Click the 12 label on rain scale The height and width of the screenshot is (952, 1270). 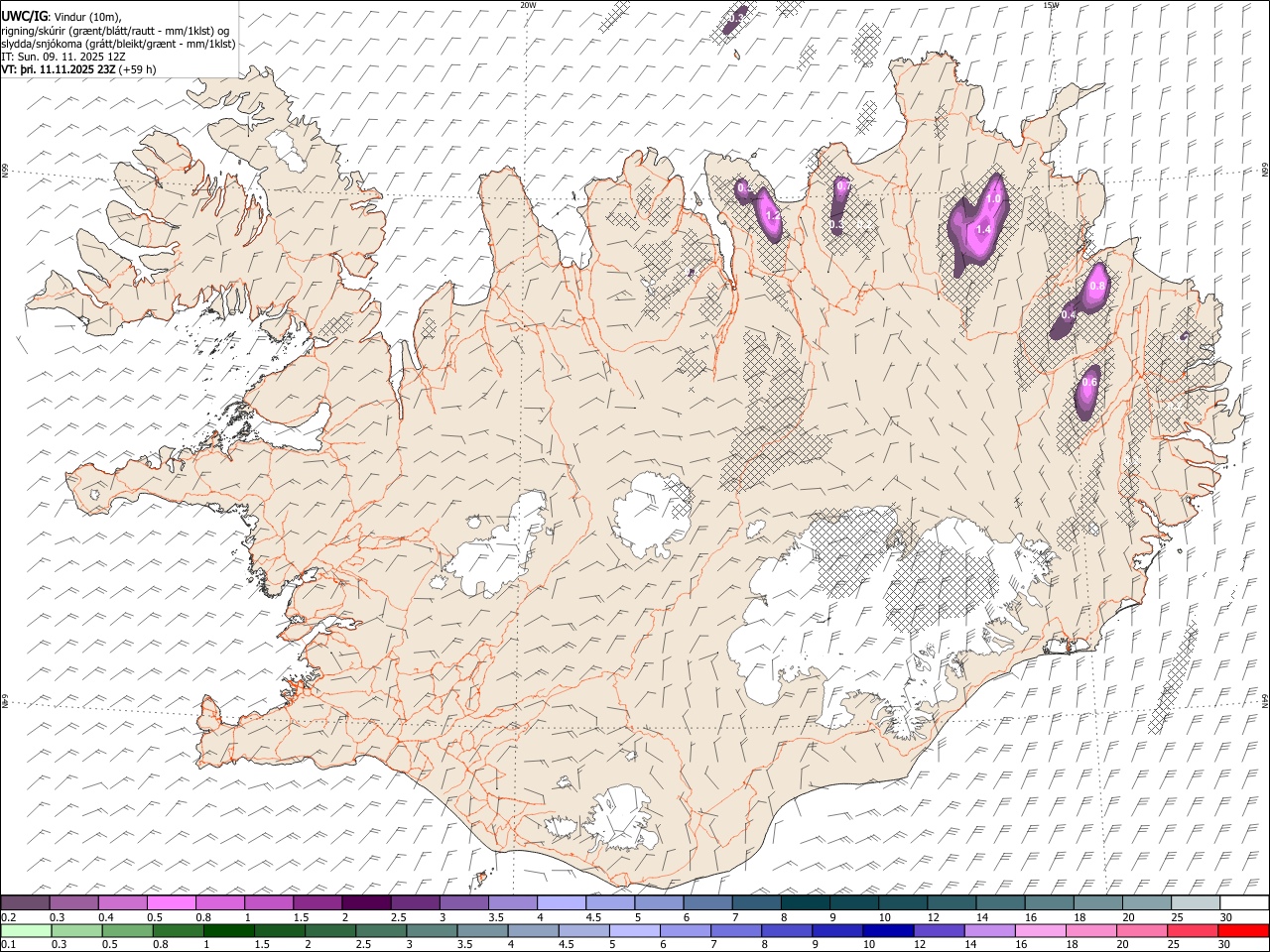[x=920, y=944]
